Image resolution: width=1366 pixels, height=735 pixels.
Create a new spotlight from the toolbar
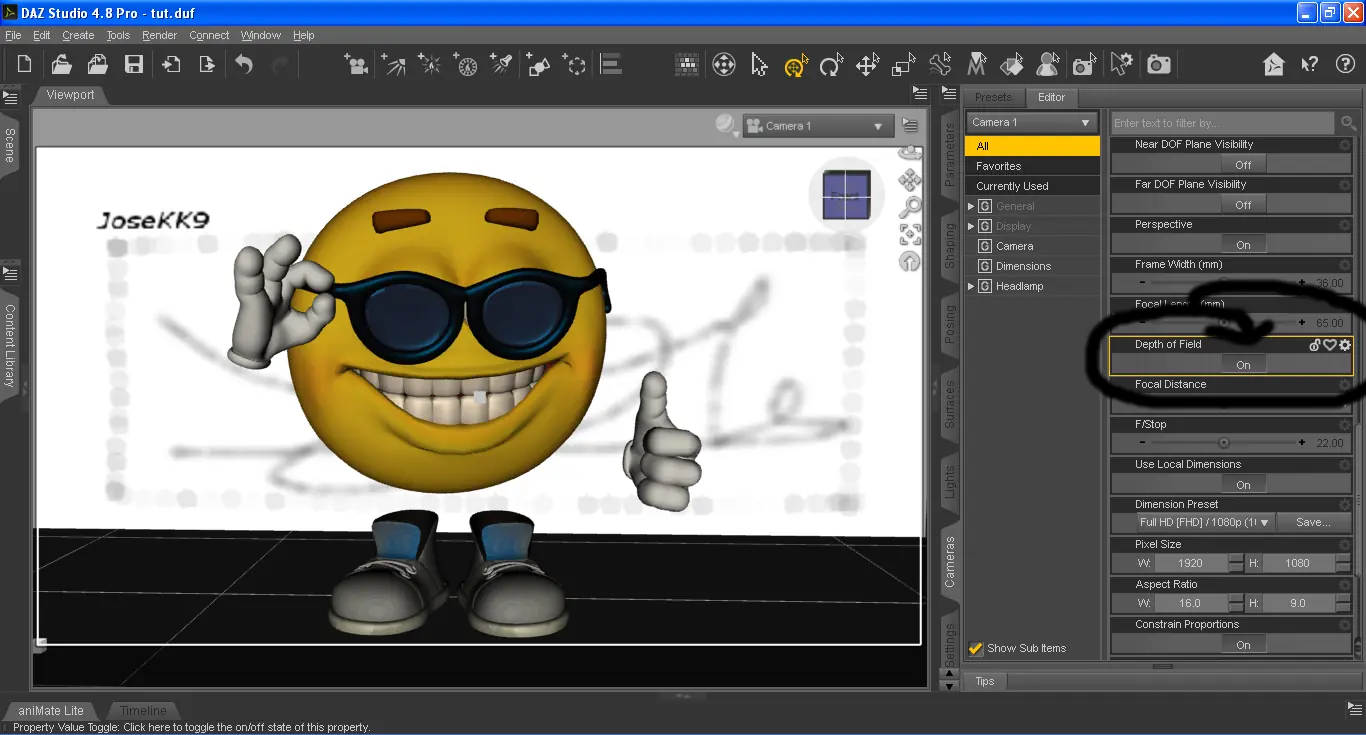coord(503,65)
